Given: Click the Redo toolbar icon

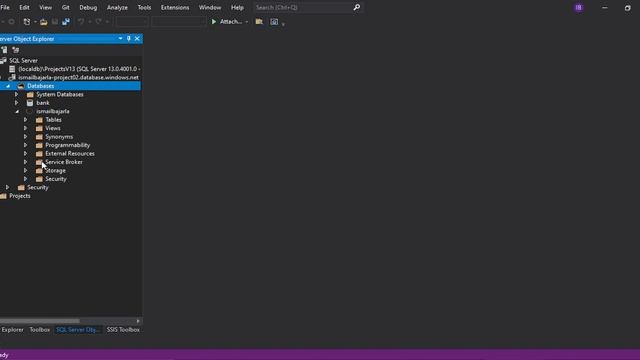Looking at the screenshot, I should point(98,22).
